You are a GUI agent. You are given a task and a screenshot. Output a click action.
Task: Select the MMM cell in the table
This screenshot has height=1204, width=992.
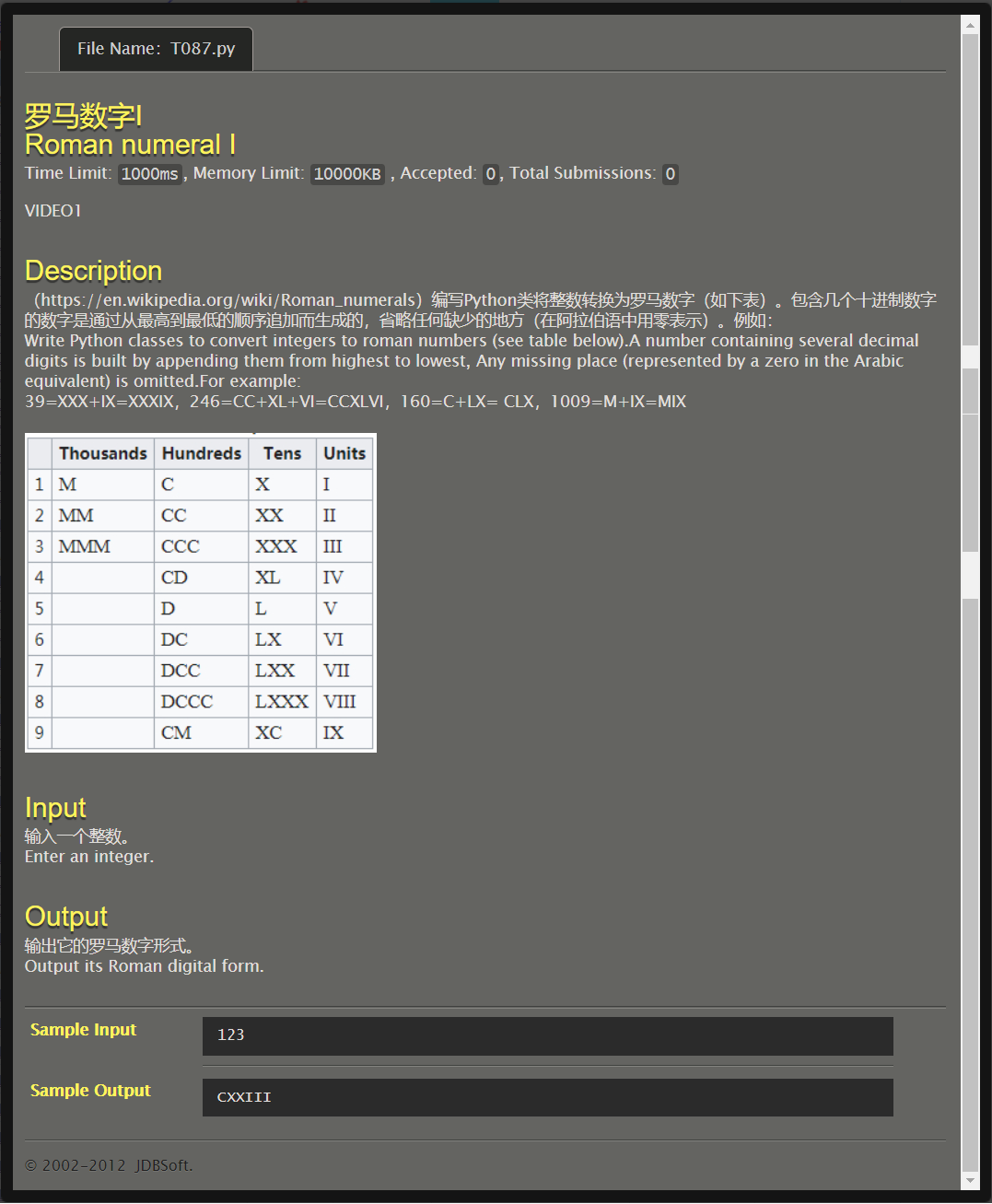point(84,546)
